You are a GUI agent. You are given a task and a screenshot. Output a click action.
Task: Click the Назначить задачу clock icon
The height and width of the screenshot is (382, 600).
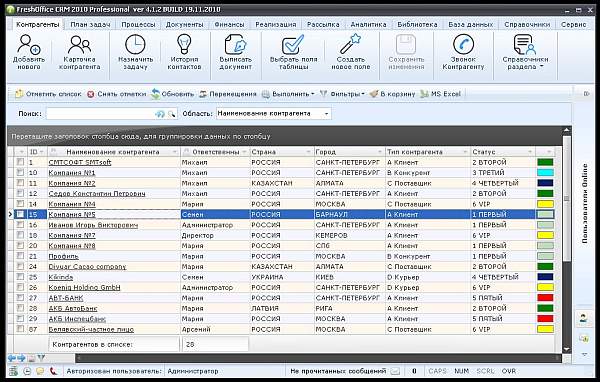[x=135, y=44]
